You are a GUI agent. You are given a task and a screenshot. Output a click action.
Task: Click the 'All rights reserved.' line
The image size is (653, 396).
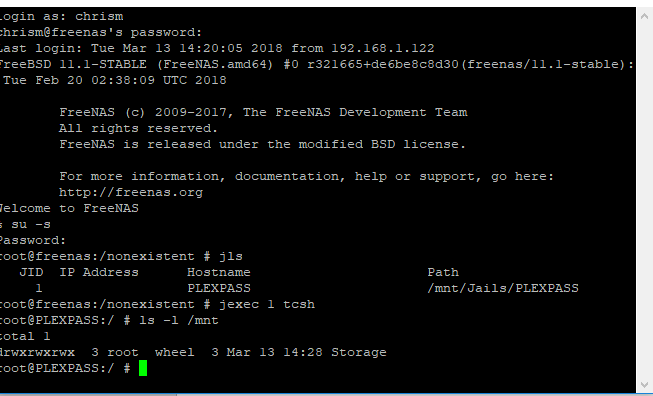pyautogui.click(x=138, y=128)
